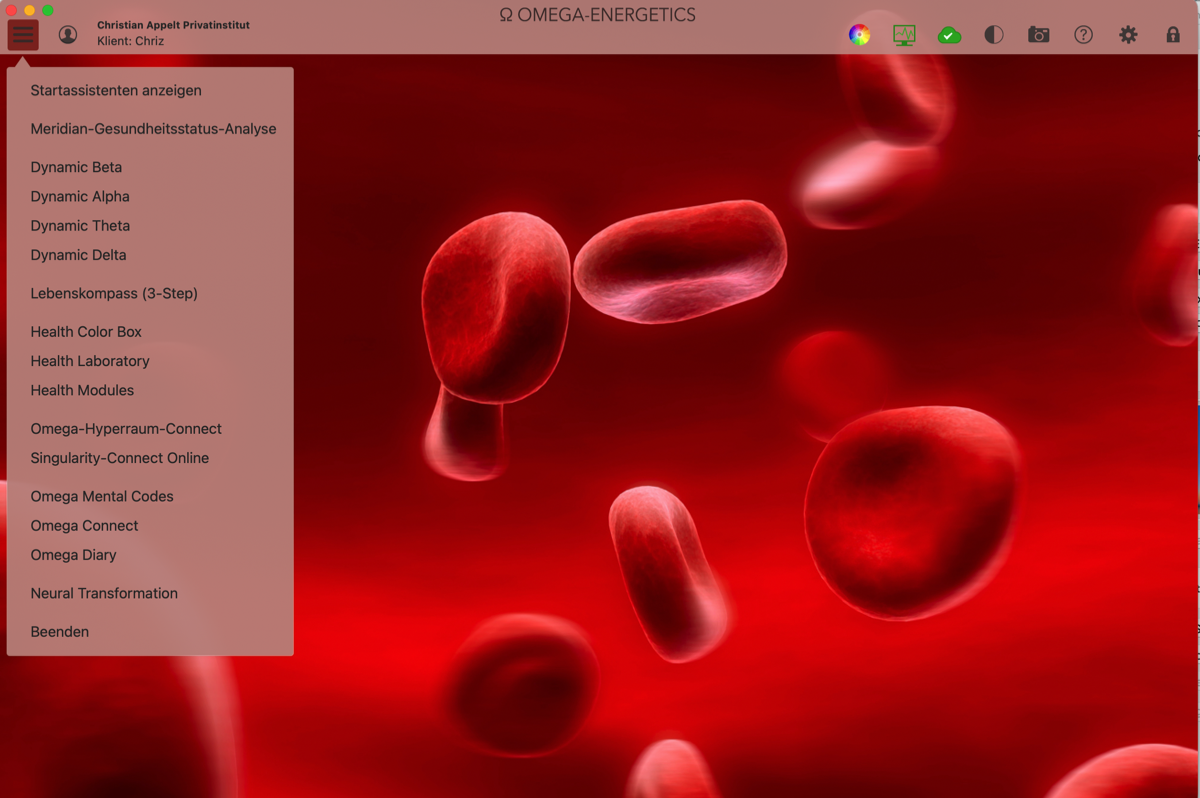Open Meridian-Gesundheitsstatus-Analyse
1200x798 pixels.
click(x=153, y=129)
